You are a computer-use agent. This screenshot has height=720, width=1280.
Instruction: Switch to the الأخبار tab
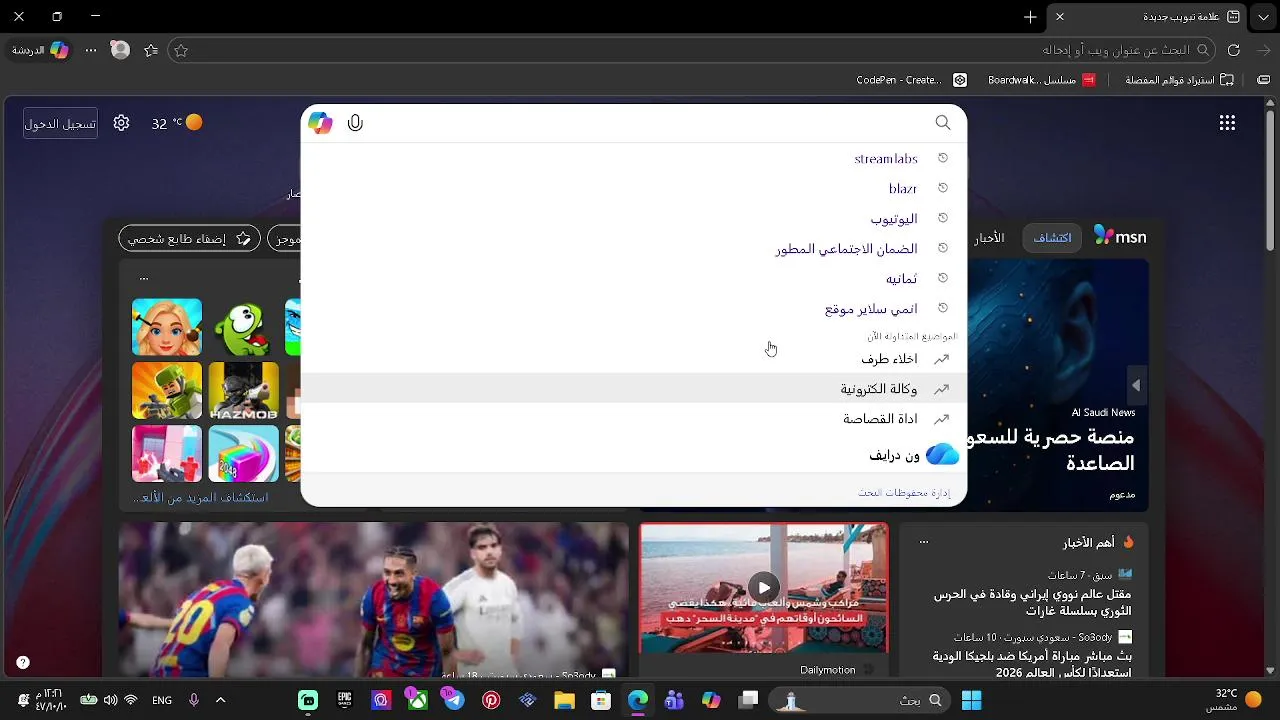pyautogui.click(x=988, y=238)
